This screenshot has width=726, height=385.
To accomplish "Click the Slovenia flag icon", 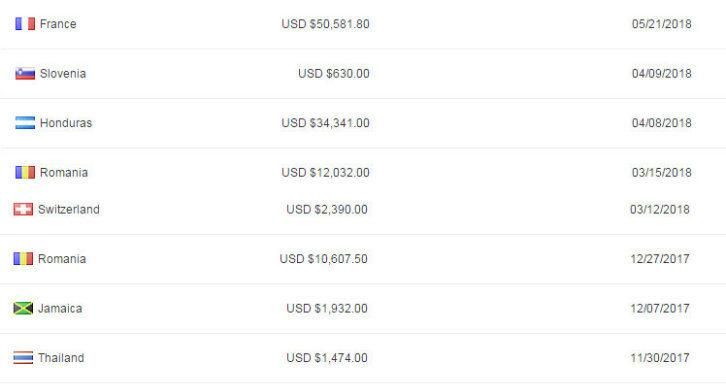I will [x=25, y=74].
